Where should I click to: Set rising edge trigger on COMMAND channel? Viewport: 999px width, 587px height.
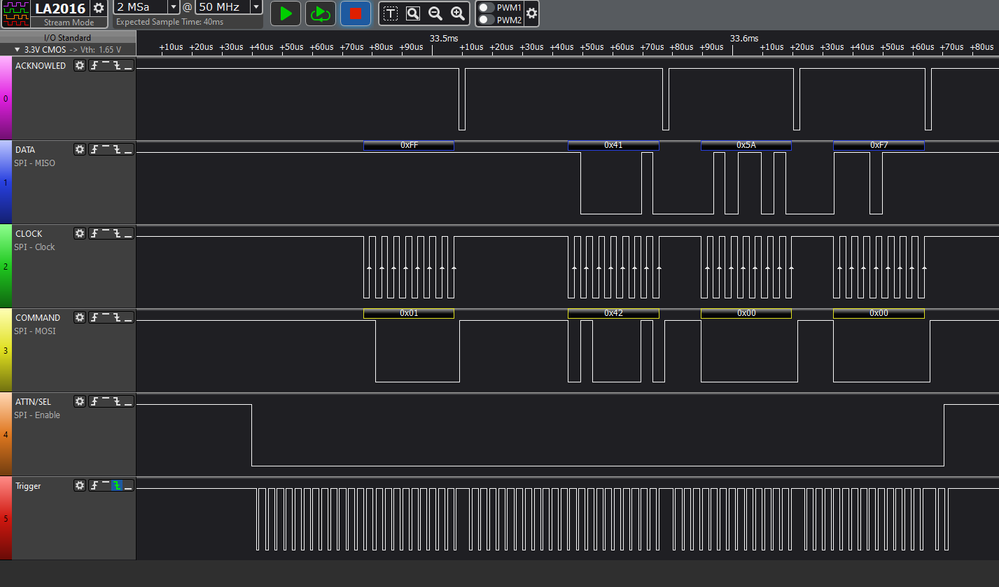94,317
